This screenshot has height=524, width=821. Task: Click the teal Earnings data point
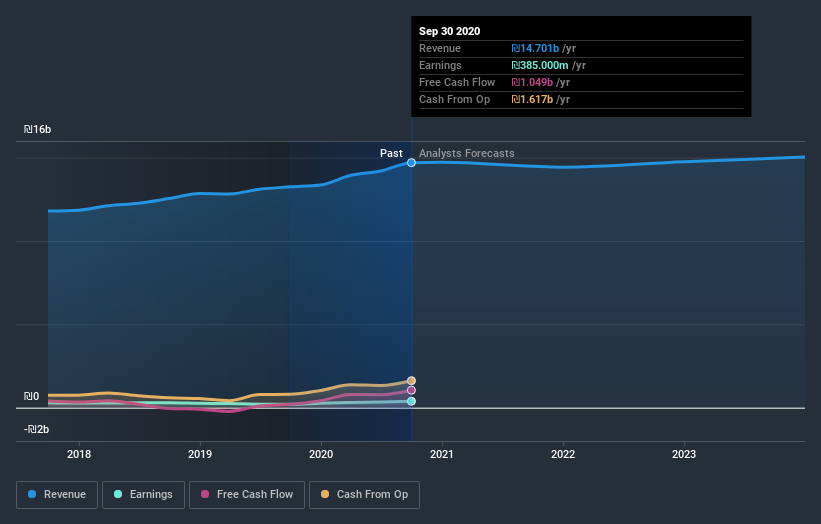412,402
